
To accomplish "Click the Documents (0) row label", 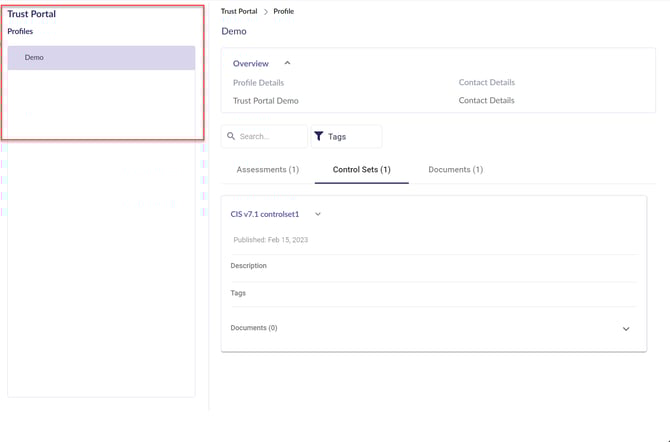I will click(x=254, y=328).
